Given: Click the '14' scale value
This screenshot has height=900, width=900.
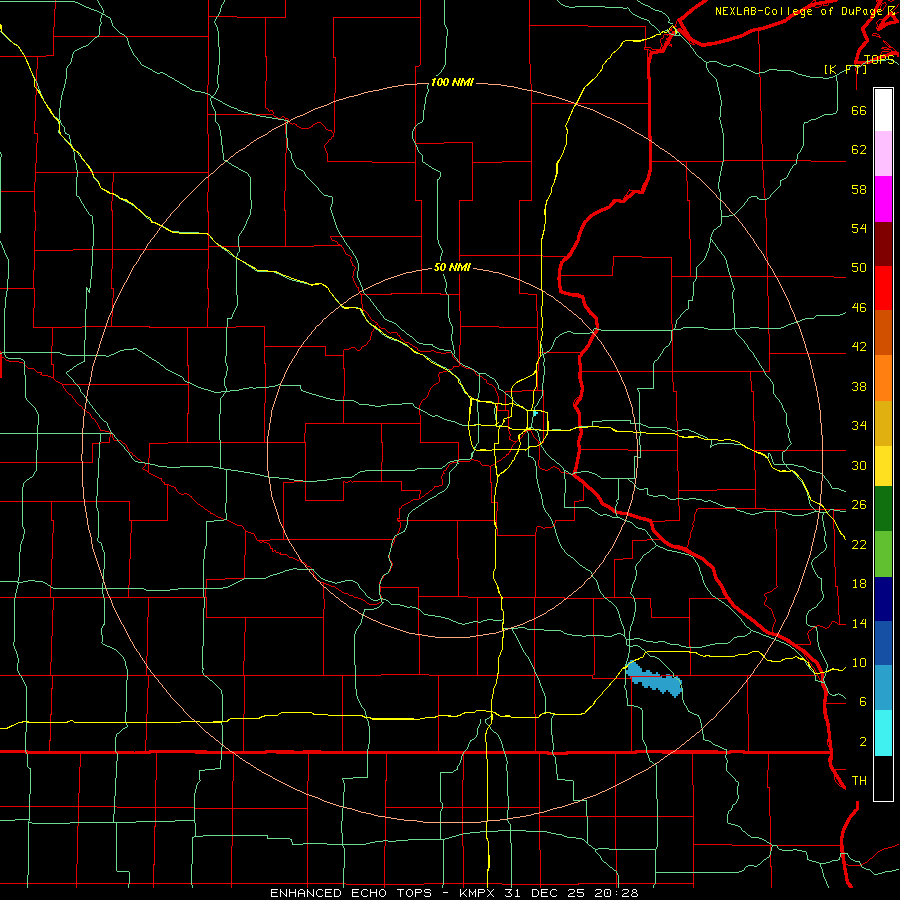Looking at the screenshot, I should [859, 623].
